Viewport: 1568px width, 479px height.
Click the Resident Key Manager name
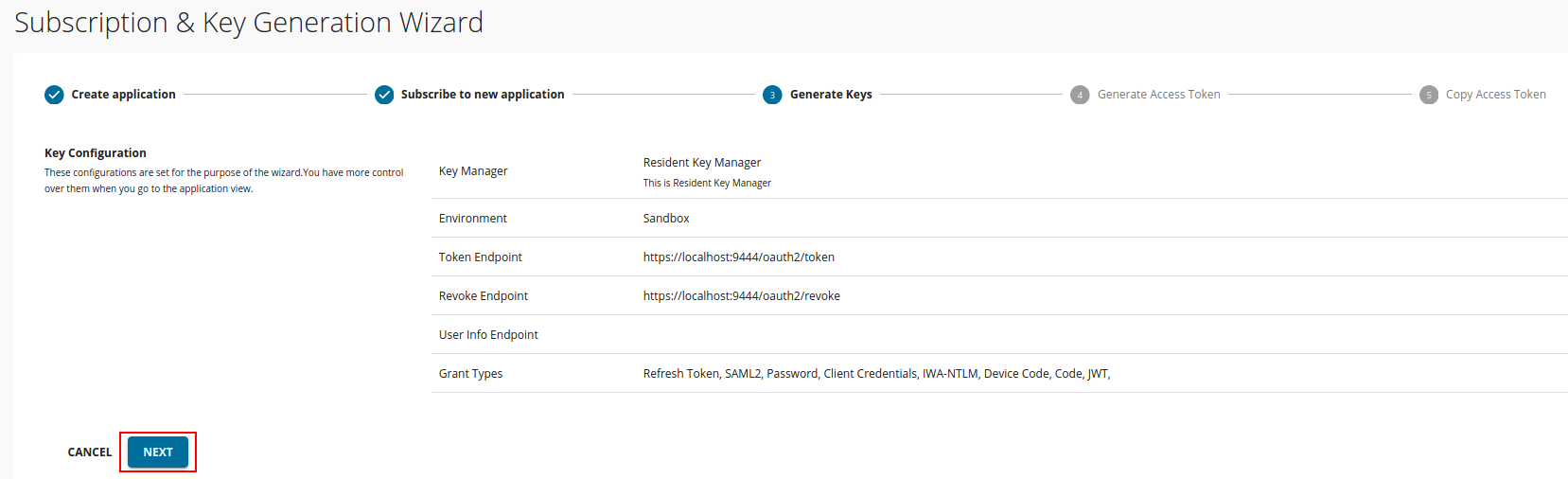point(701,163)
